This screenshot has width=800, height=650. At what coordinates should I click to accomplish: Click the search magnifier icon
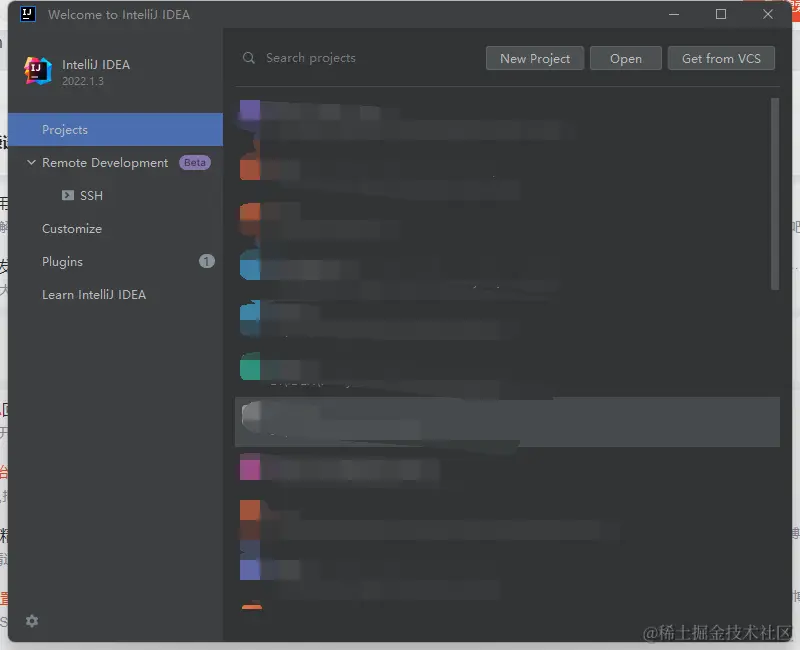tap(249, 58)
